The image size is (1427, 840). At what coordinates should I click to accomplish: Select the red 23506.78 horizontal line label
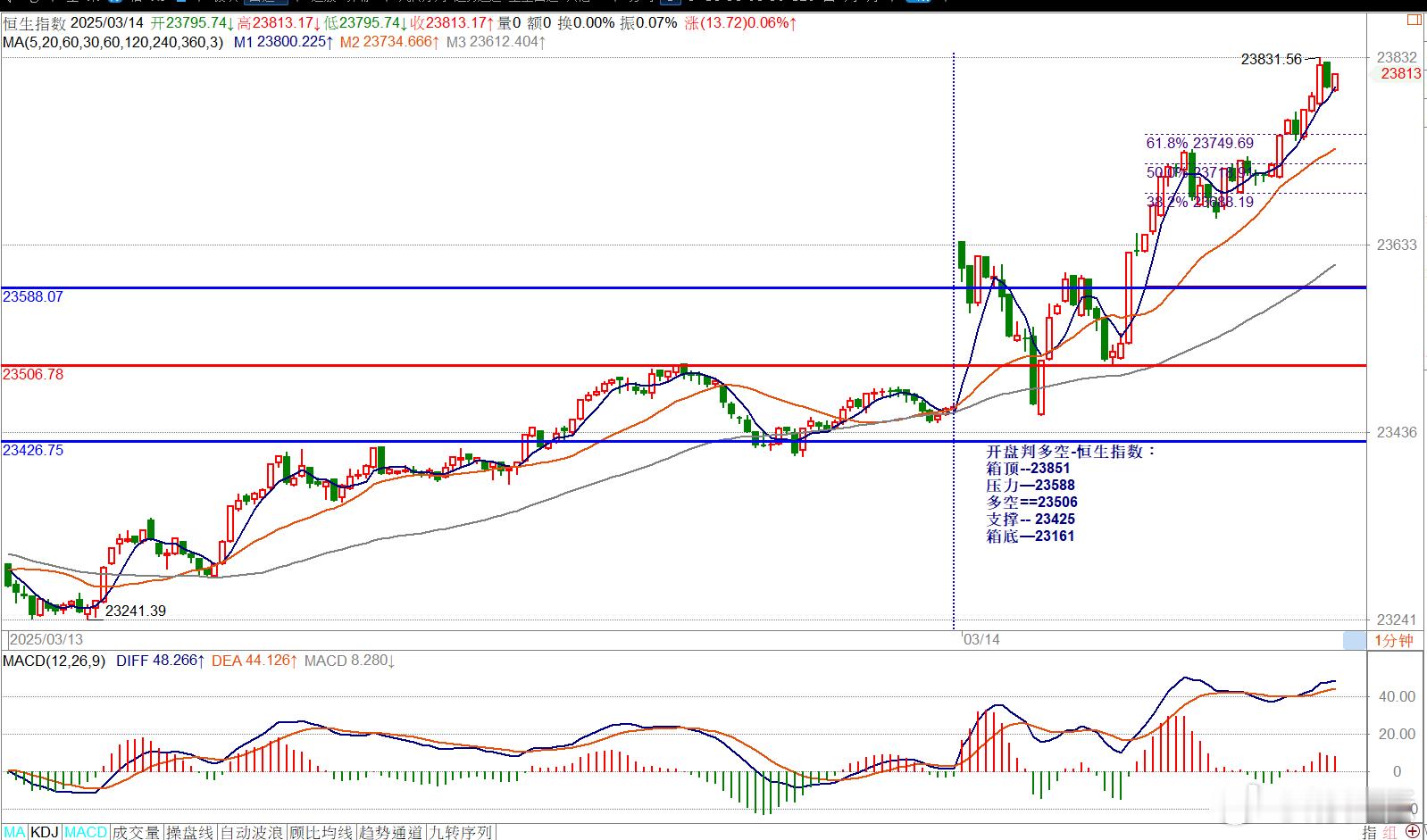click(x=33, y=374)
